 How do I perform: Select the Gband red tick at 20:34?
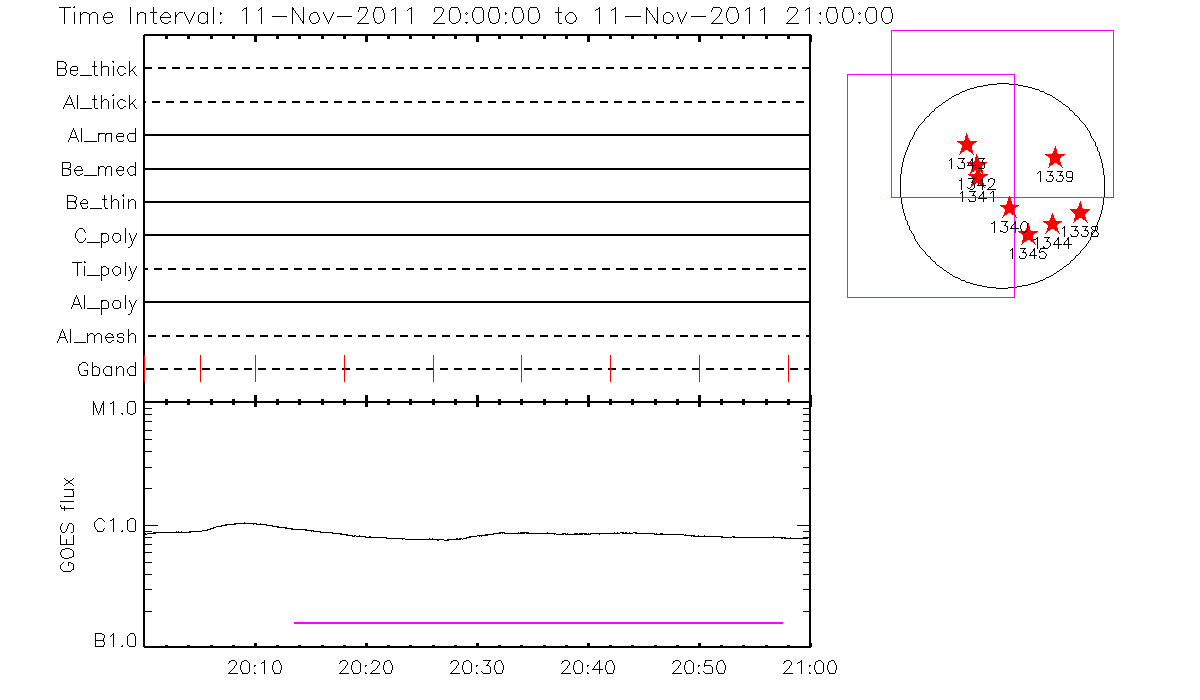point(521,368)
